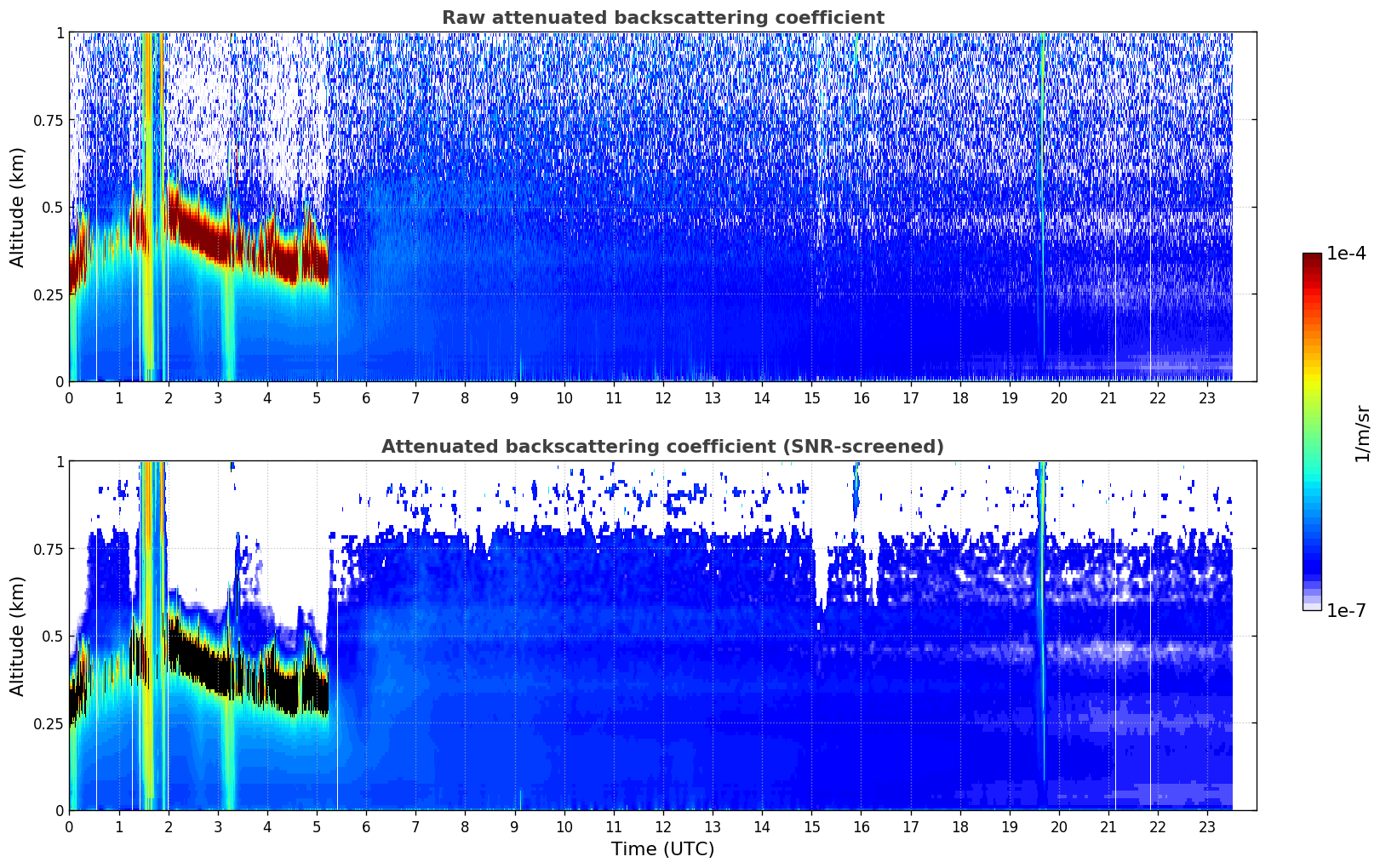Image resolution: width=1380 pixels, height=868 pixels.
Task: Click the colorbar unit label '1/m/sr'
Action: (1362, 433)
